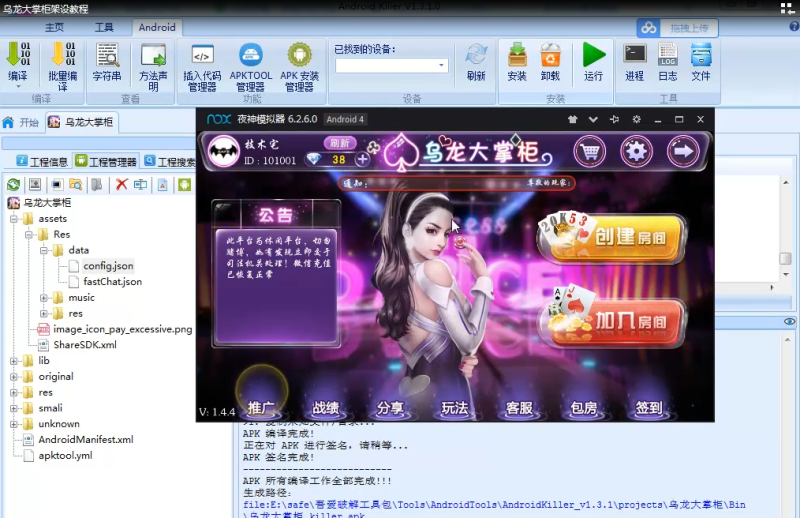The image size is (800, 518).
Task: Expand the original folder
Action: (14, 377)
